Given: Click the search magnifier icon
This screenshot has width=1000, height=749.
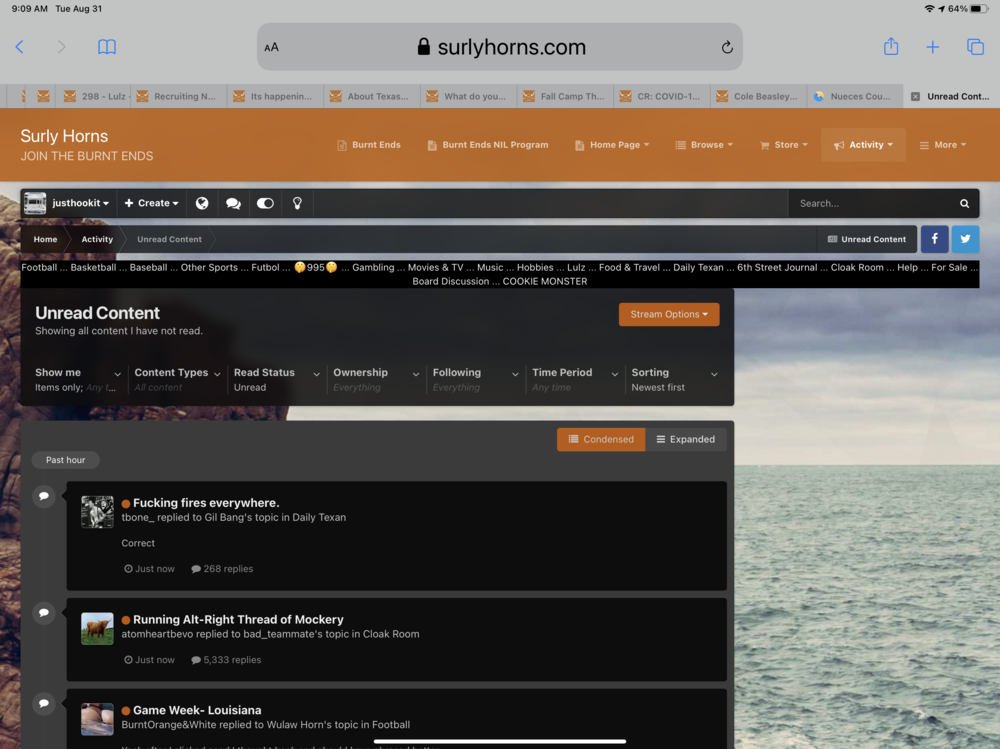Looking at the screenshot, I should [x=964, y=203].
